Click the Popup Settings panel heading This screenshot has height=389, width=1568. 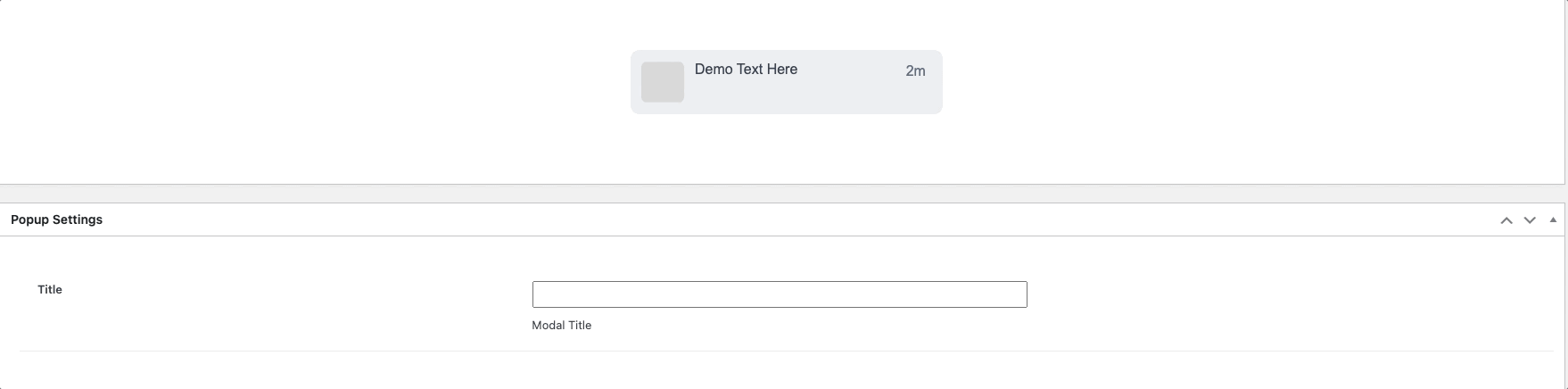57,219
